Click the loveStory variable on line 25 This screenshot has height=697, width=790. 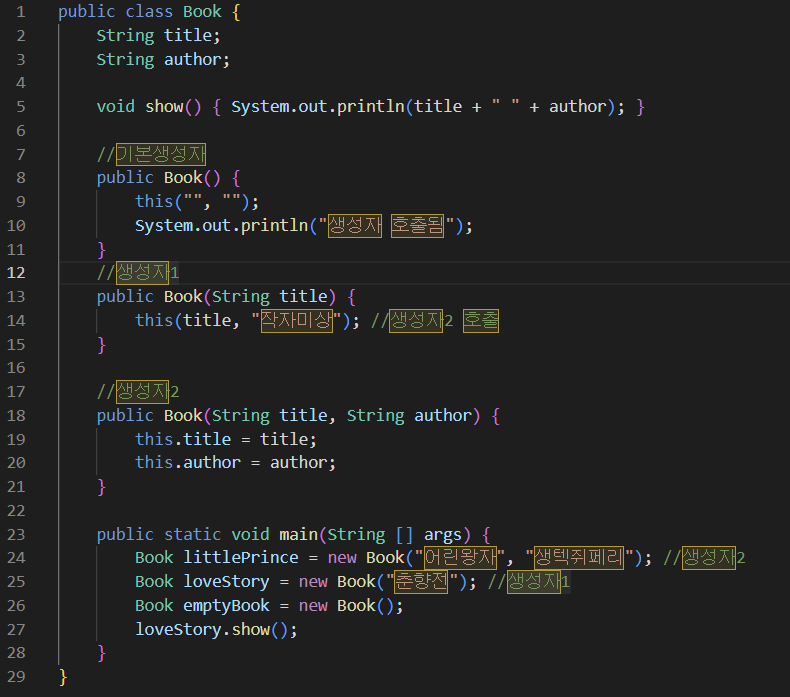click(226, 582)
